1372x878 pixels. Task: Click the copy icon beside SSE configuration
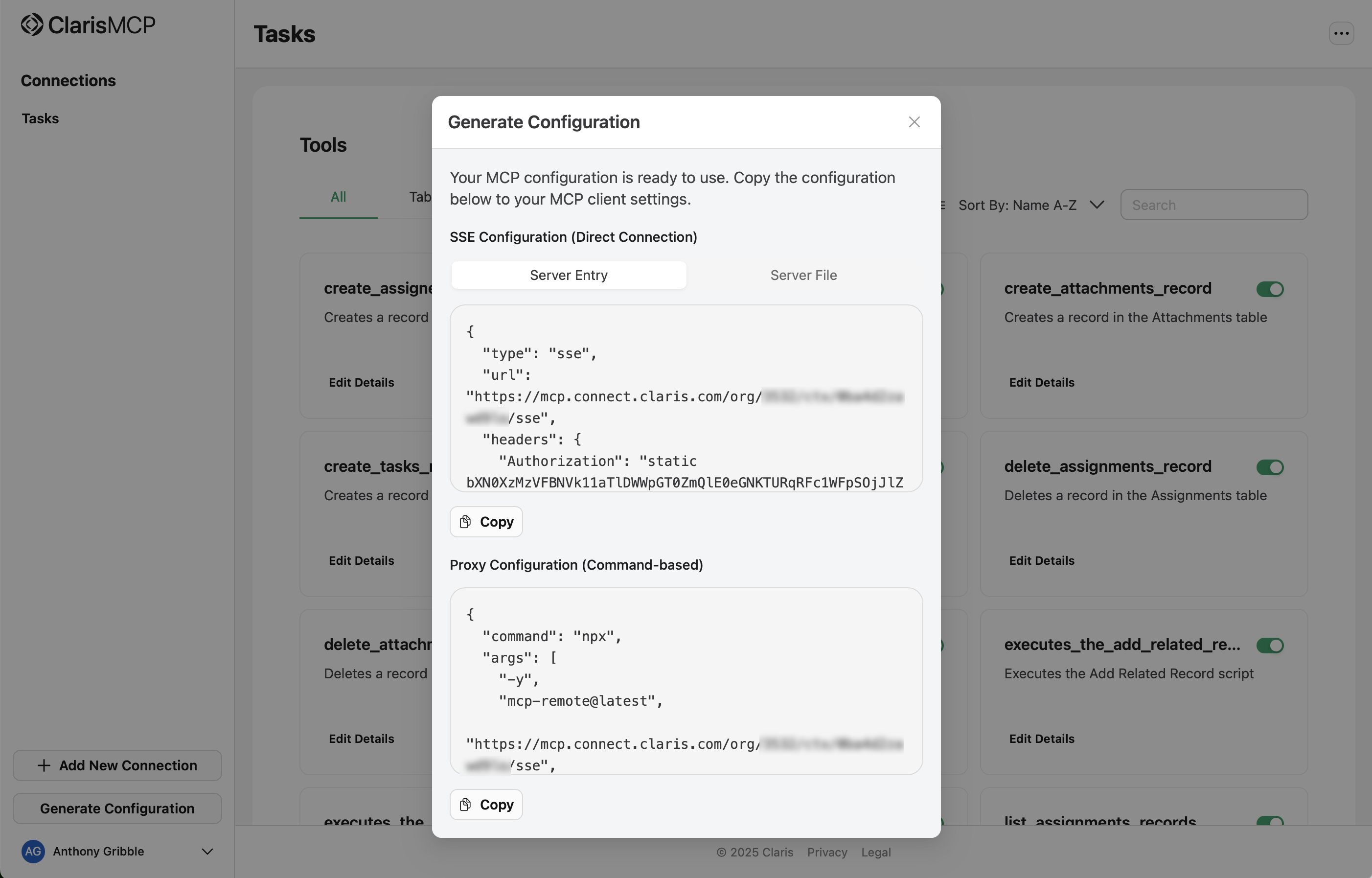pos(466,521)
